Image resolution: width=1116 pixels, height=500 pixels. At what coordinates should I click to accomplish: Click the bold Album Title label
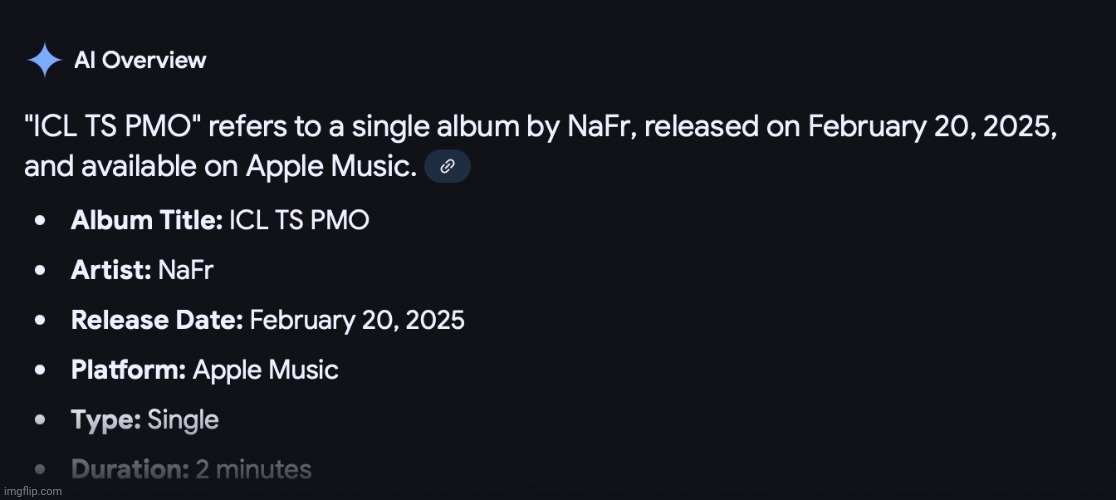[x=146, y=221]
